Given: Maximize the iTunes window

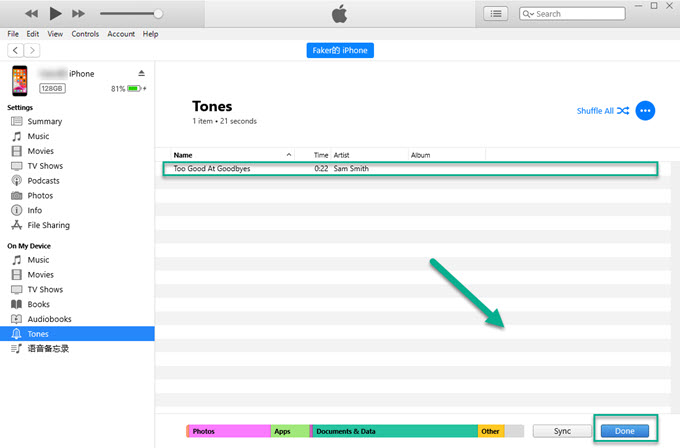Looking at the screenshot, I should pos(654,6).
